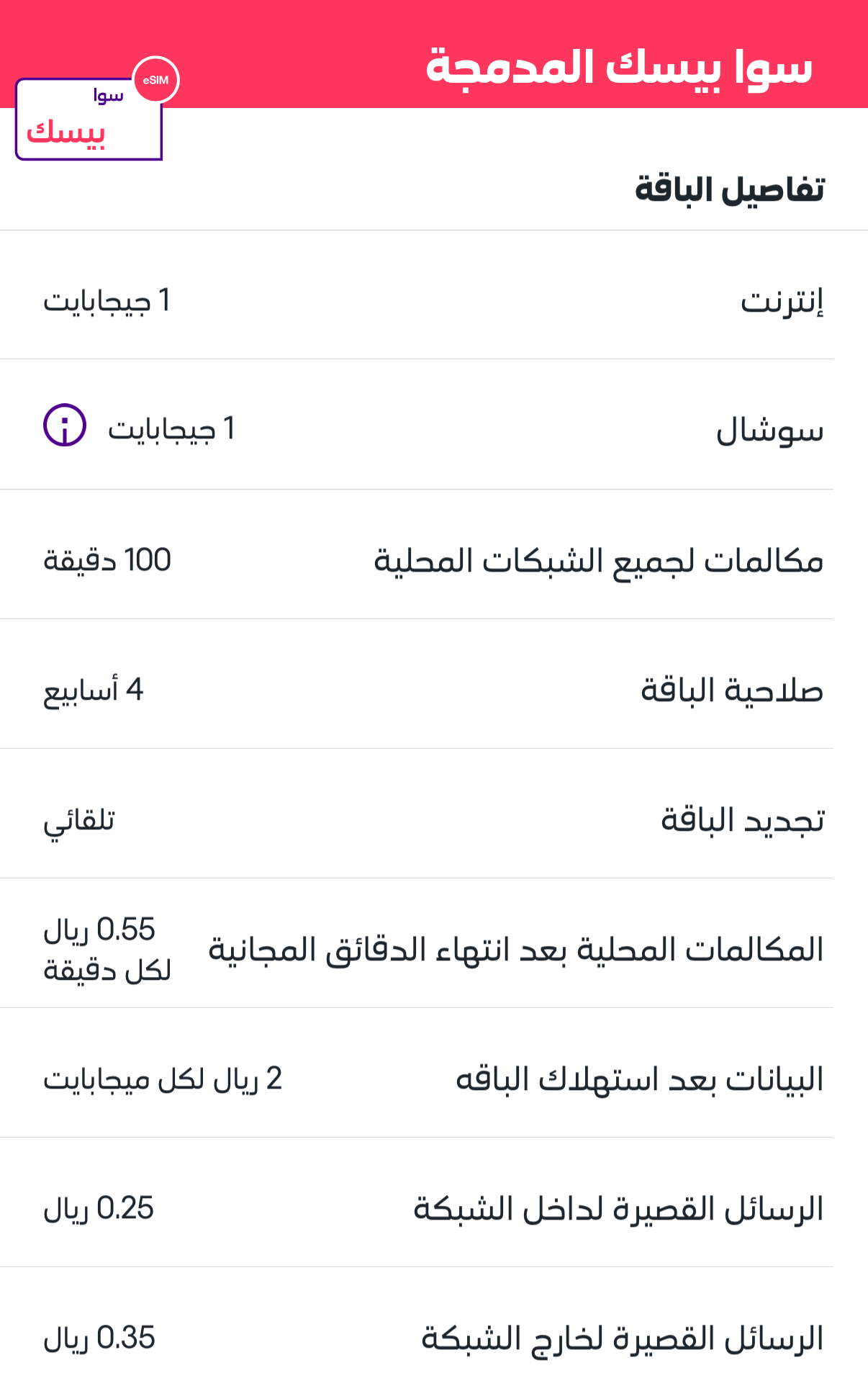The height and width of the screenshot is (1391, 868).
Task: Click المكالمات المحلية بعد انتهاء الدقائق المجانية label
Action: tap(515, 950)
